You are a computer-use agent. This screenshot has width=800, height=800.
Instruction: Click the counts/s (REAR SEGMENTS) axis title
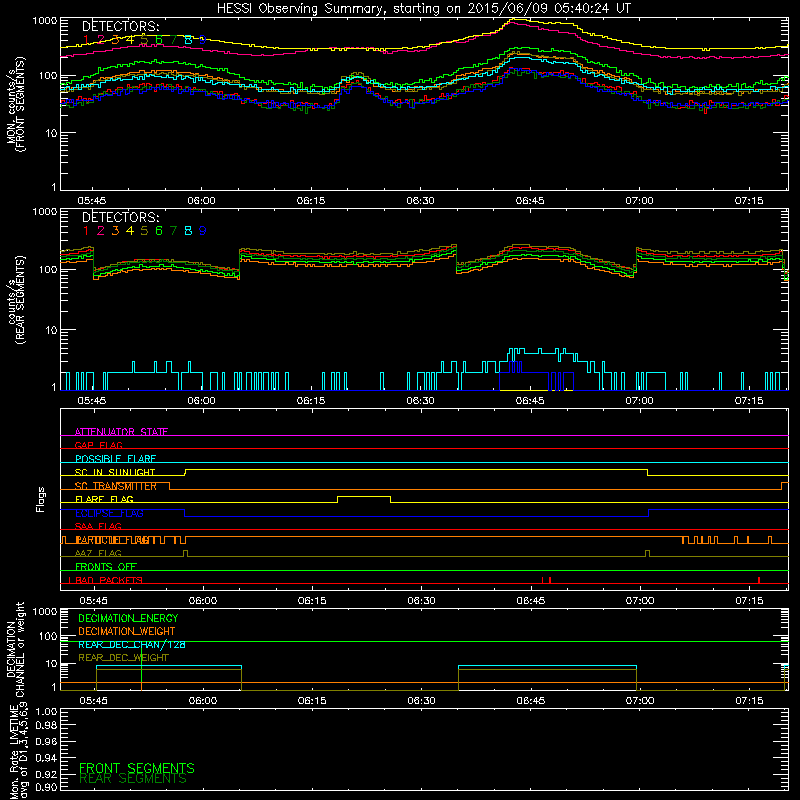(16, 300)
